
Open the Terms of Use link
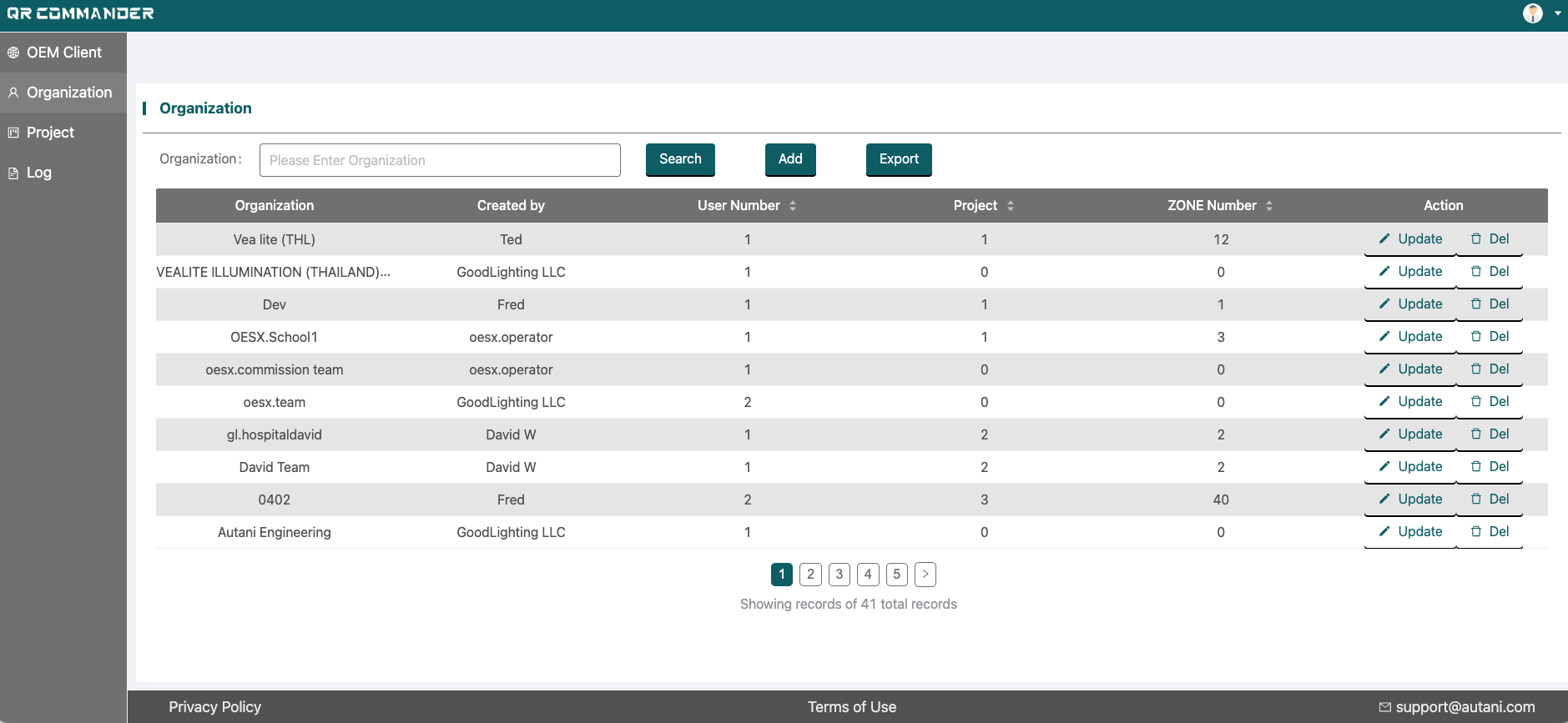852,707
